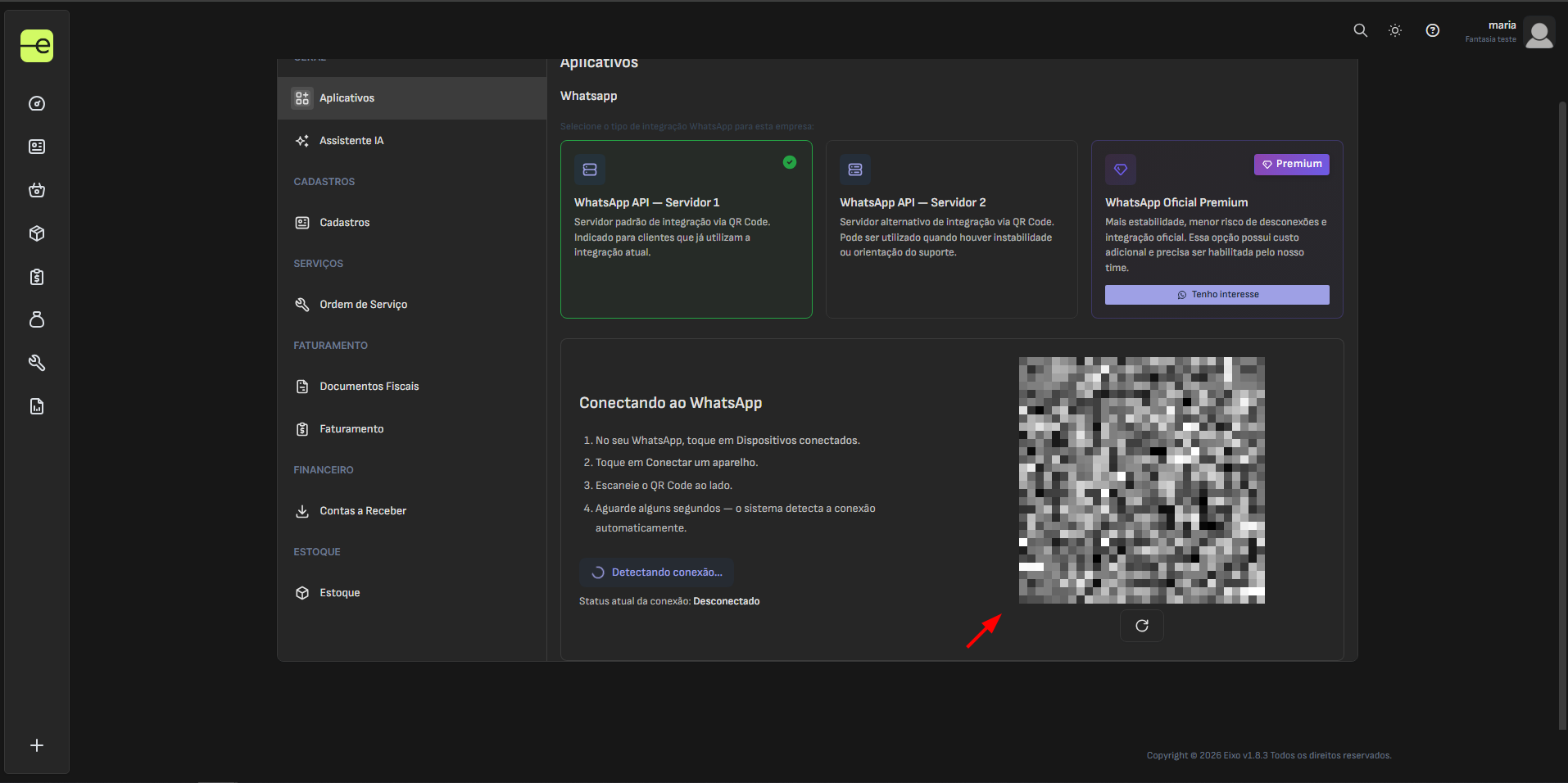
Task: Select the WhatsApp Oficial Premium card
Action: click(x=1217, y=229)
